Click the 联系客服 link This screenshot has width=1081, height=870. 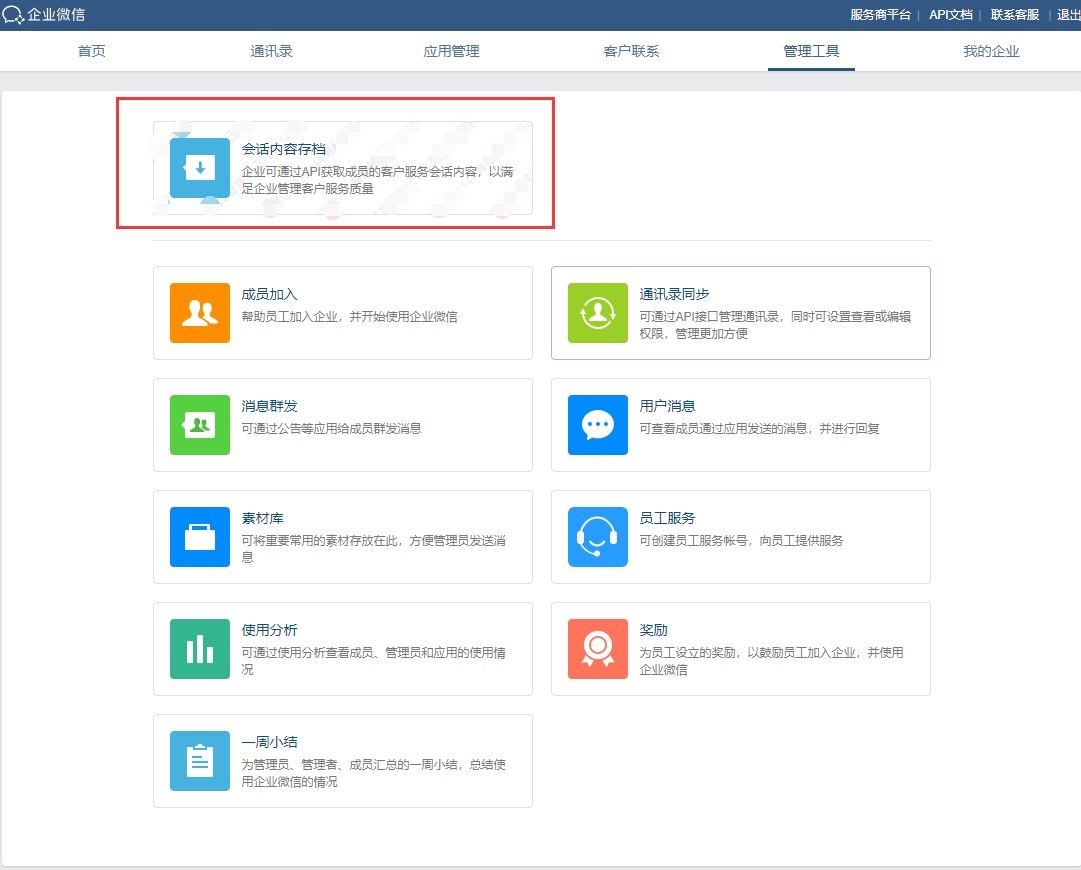pos(1014,15)
